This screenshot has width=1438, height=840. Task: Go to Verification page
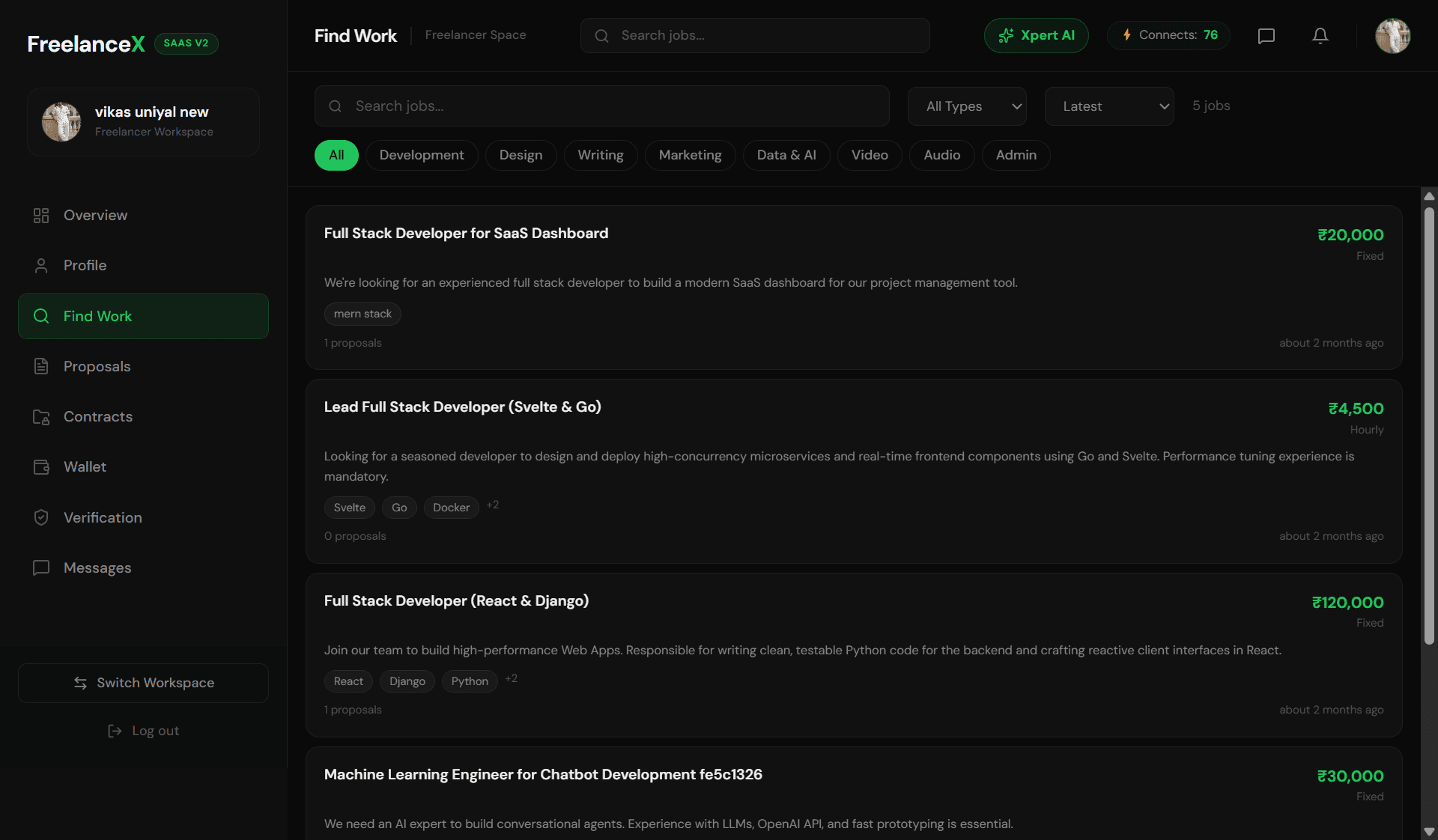click(143, 517)
